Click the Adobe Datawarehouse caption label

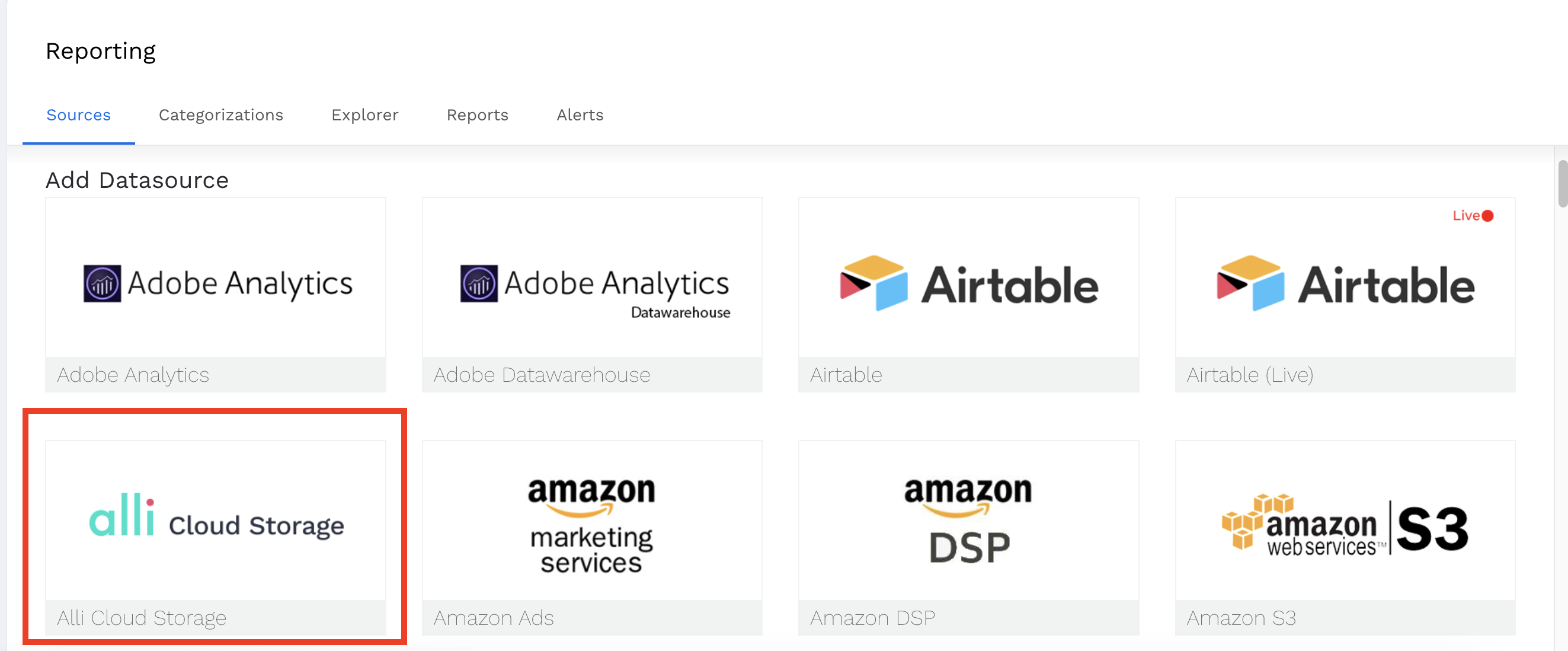(x=542, y=375)
